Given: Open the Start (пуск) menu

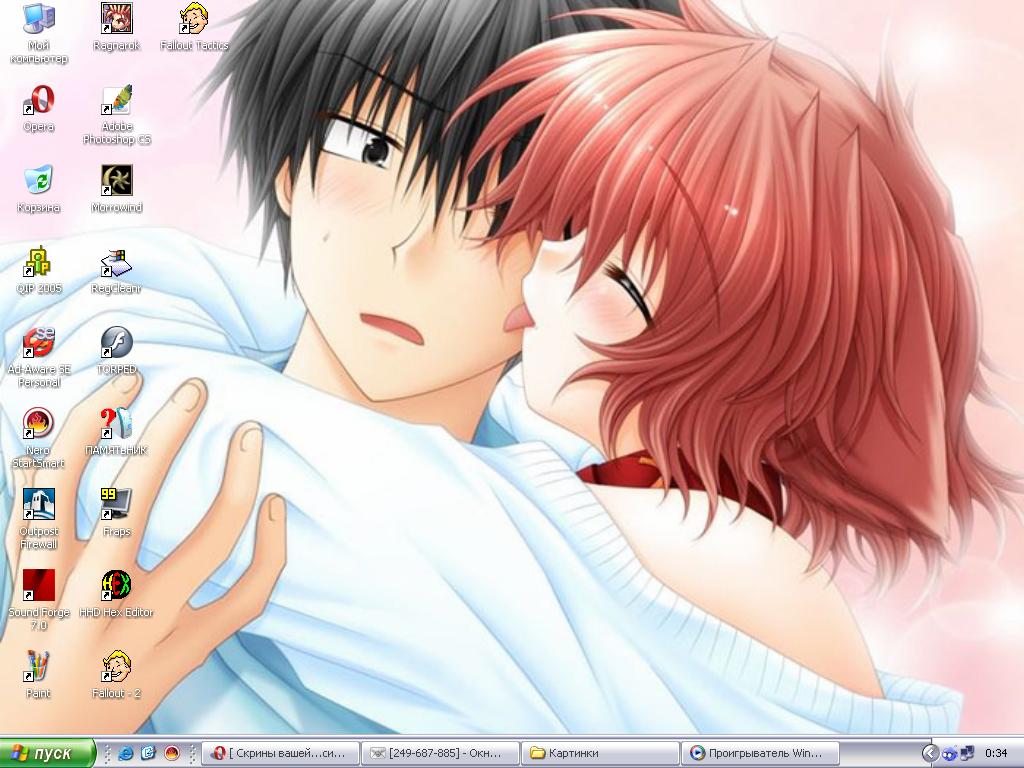Looking at the screenshot, I should click(x=47, y=753).
